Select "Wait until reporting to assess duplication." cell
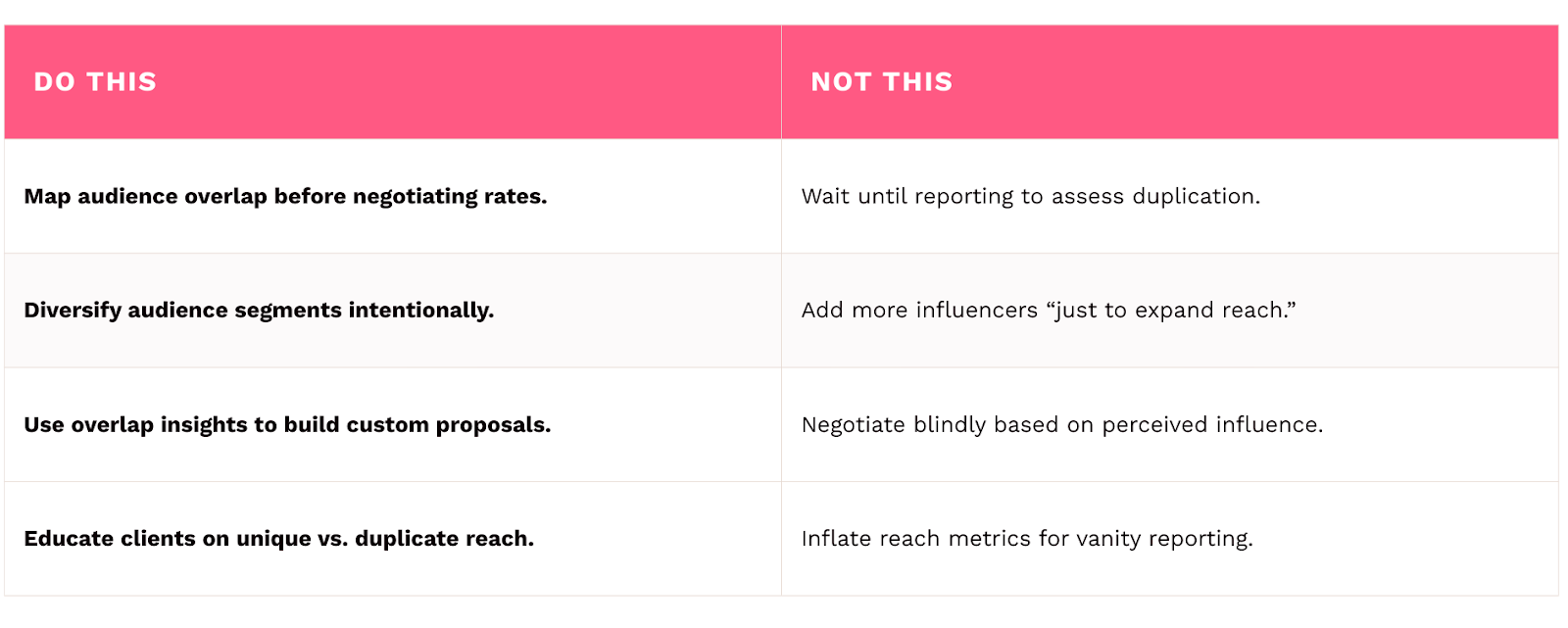The width and height of the screenshot is (1568, 628). (x=1030, y=197)
